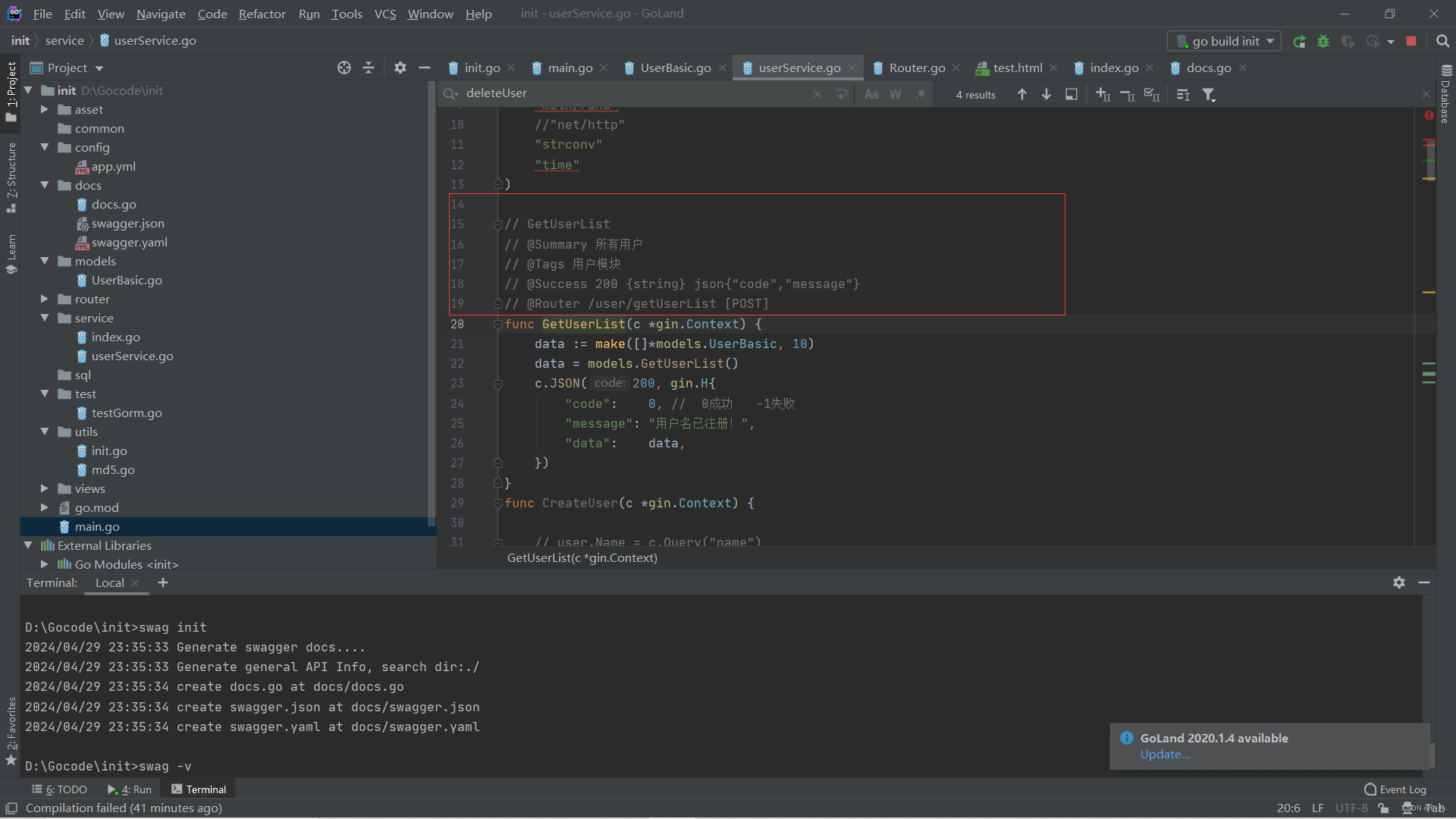Click Update link in GoLand notification
The image size is (1456, 819).
pos(1165,755)
